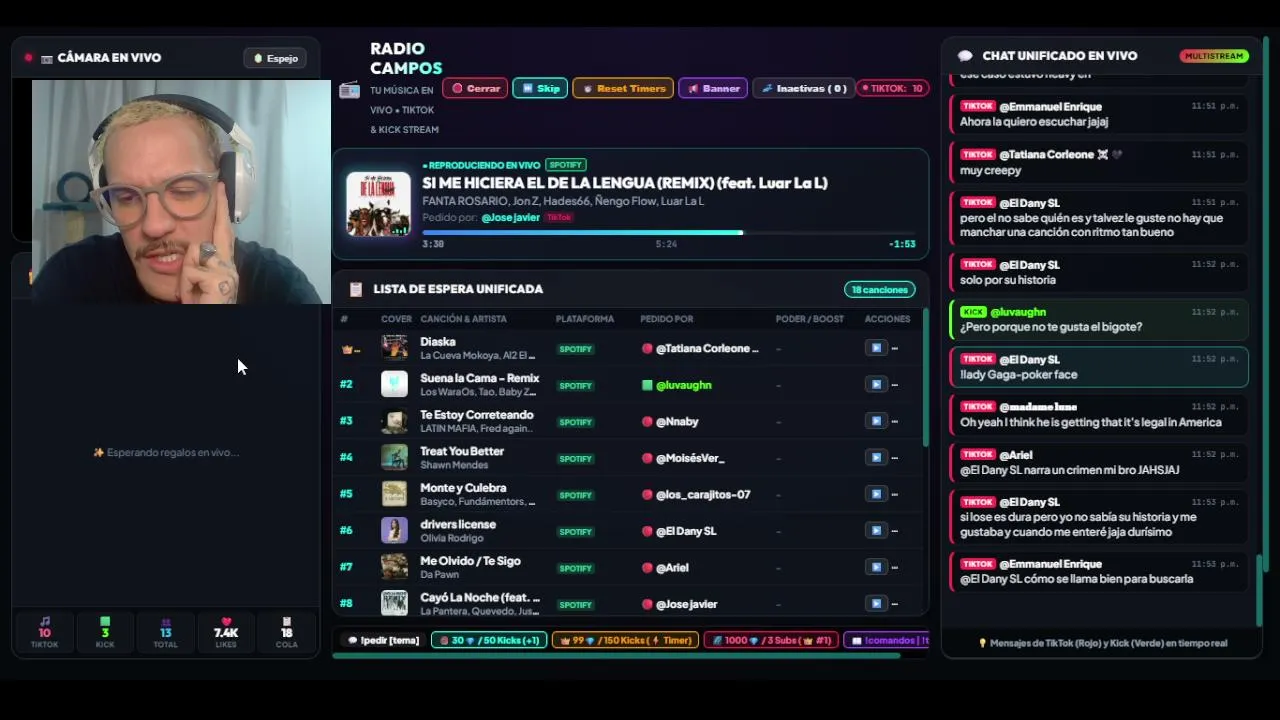Click the 30 / 50 Kicks (+1) chip
Viewport: 1280px width, 720px height.
[489, 640]
